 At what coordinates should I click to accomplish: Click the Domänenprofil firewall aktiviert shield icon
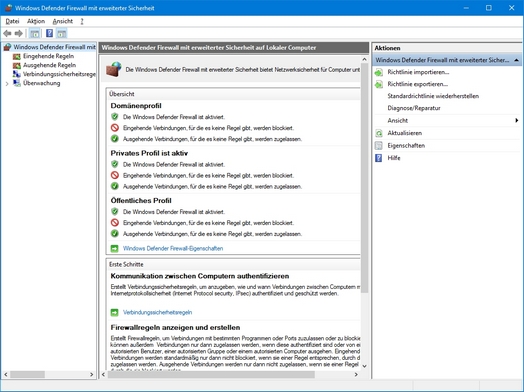(x=115, y=117)
